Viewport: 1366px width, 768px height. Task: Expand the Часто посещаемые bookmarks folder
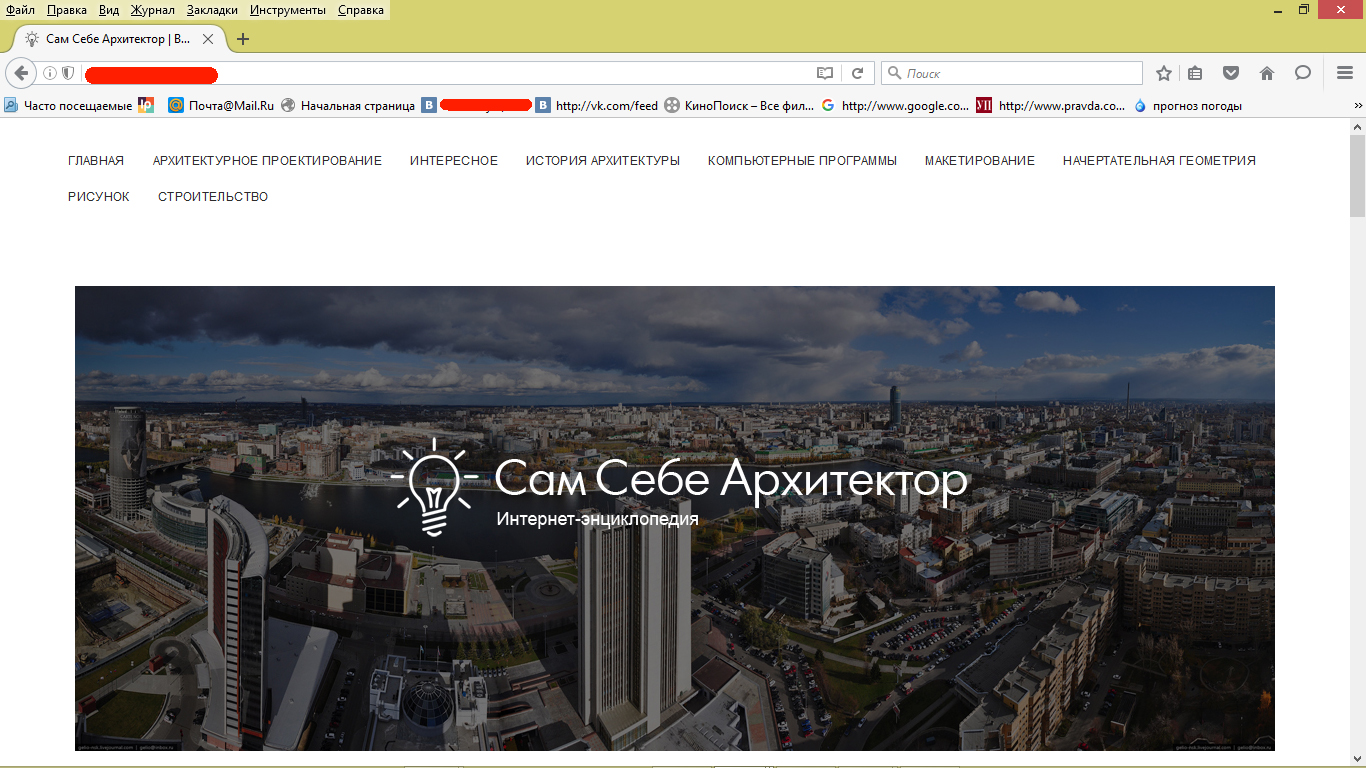[68, 105]
